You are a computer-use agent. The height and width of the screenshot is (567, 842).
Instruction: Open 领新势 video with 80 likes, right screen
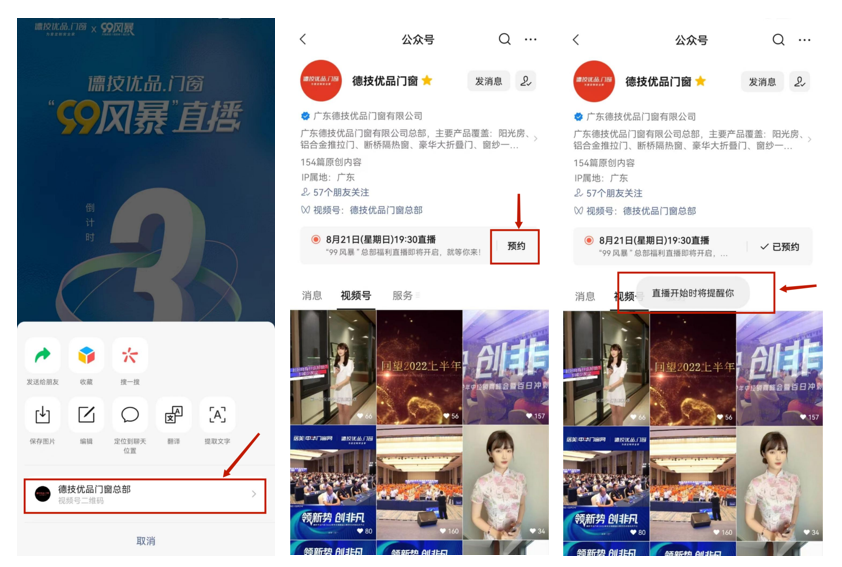click(606, 483)
